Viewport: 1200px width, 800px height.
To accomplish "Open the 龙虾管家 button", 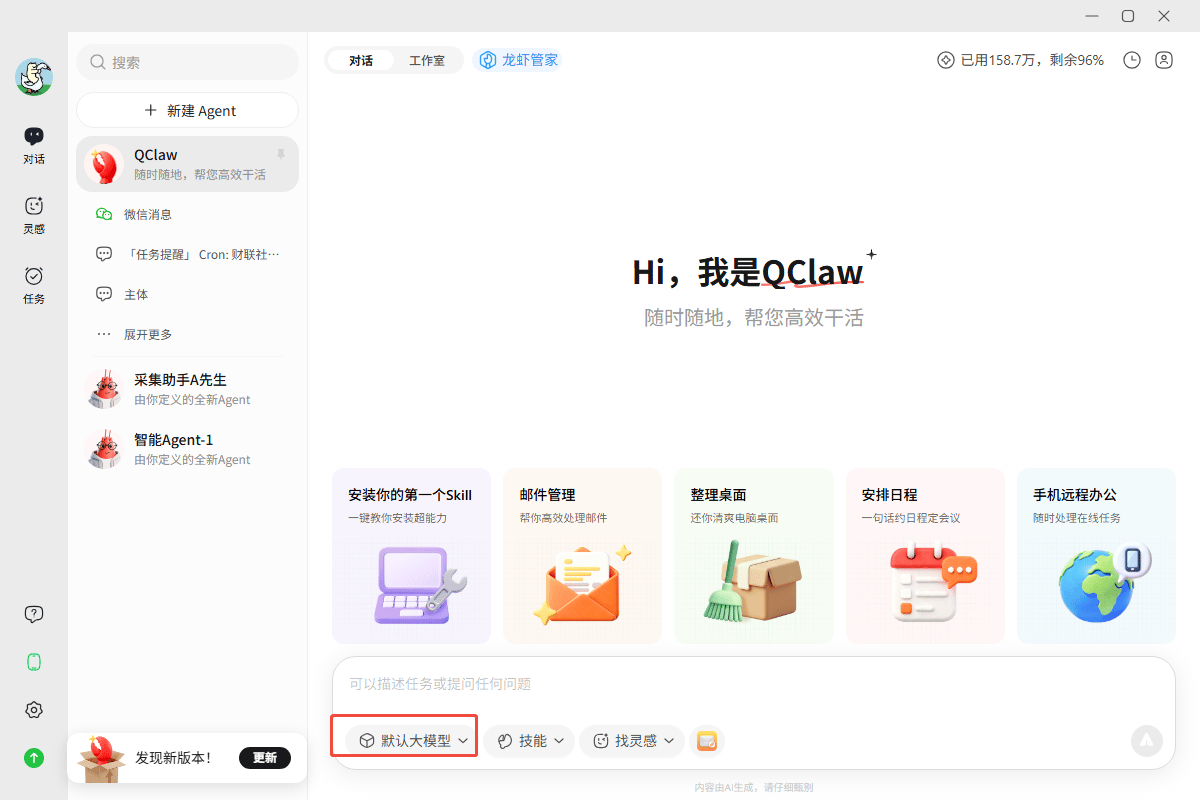I will [517, 60].
